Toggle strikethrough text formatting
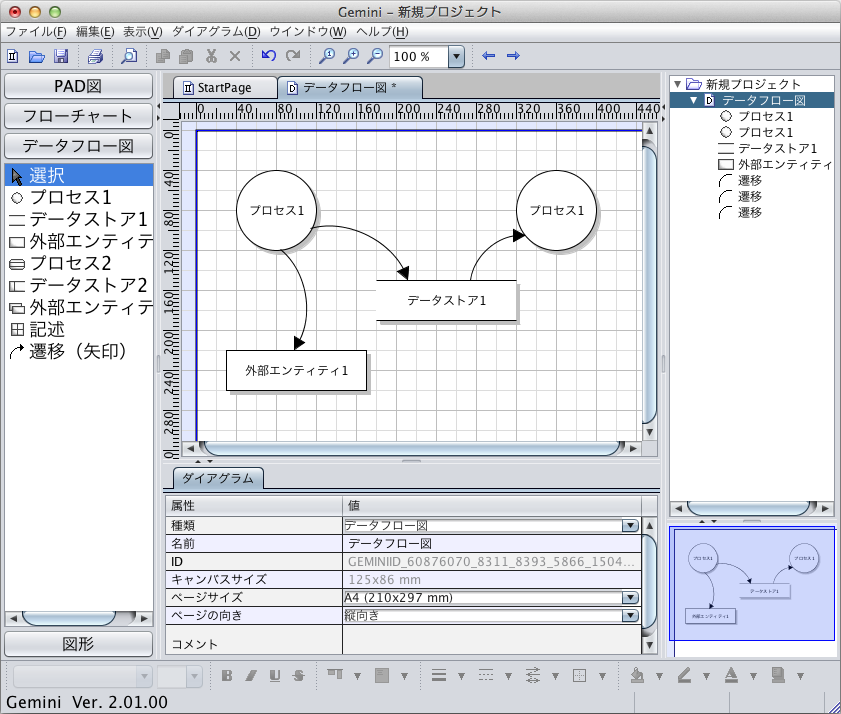841x714 pixels. pos(299,676)
